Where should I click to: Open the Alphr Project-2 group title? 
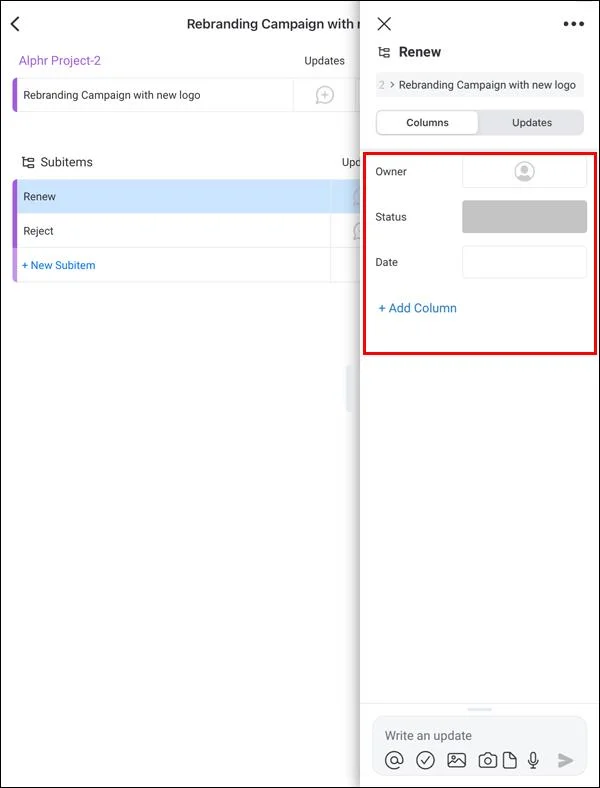tap(60, 61)
